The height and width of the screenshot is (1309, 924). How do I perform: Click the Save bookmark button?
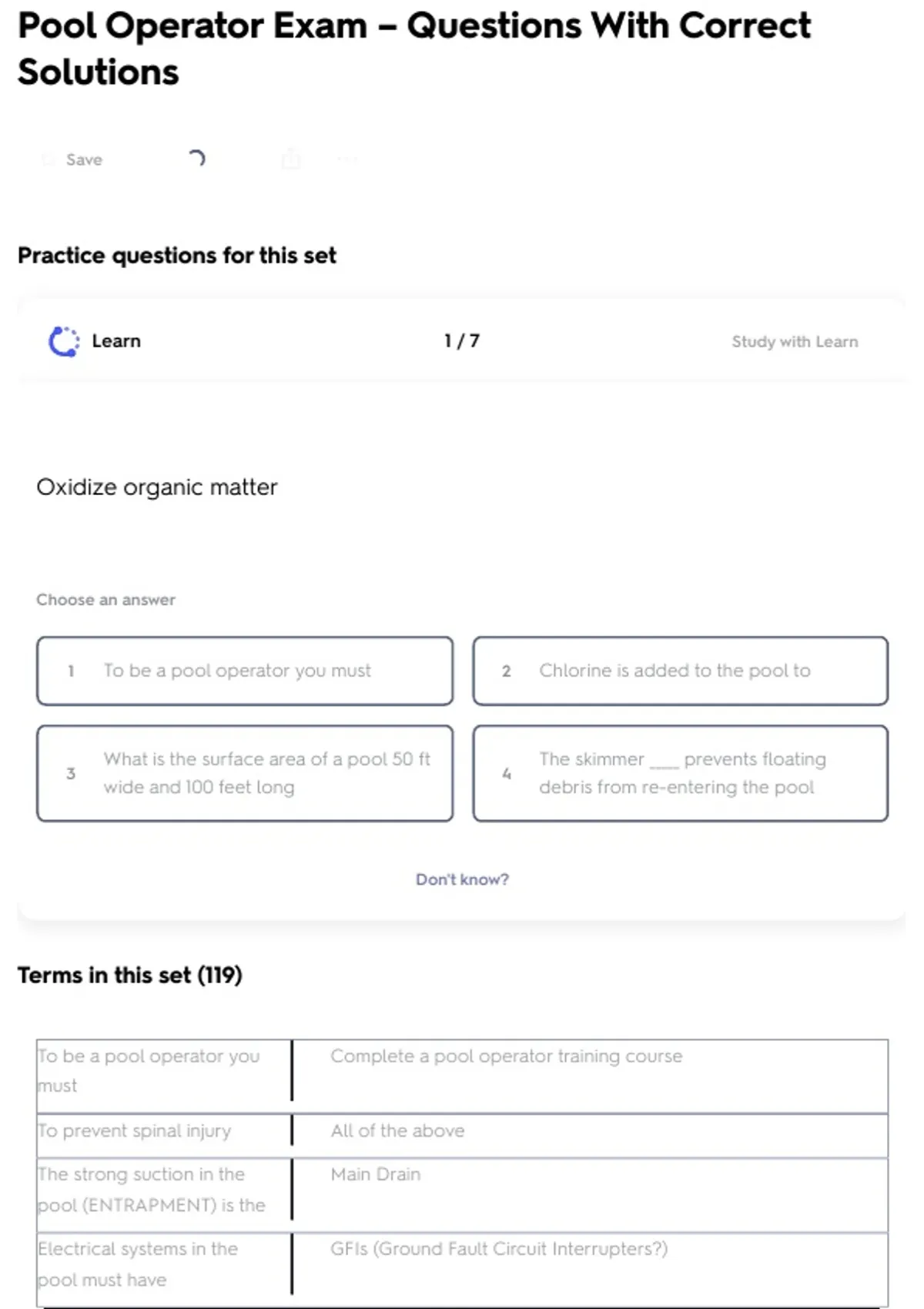point(73,159)
